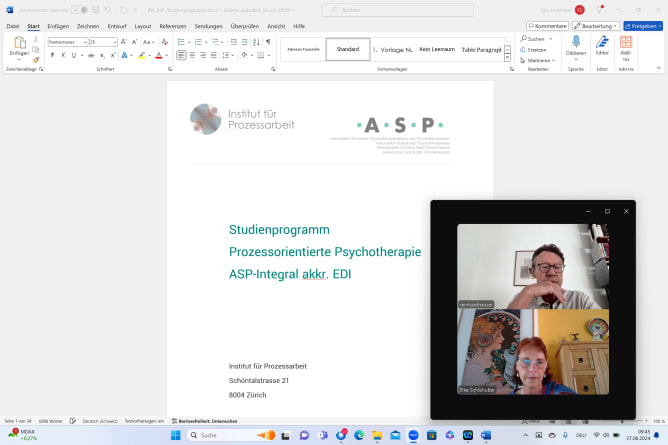Click the lightbulb notification icon in title bar

tap(600, 10)
